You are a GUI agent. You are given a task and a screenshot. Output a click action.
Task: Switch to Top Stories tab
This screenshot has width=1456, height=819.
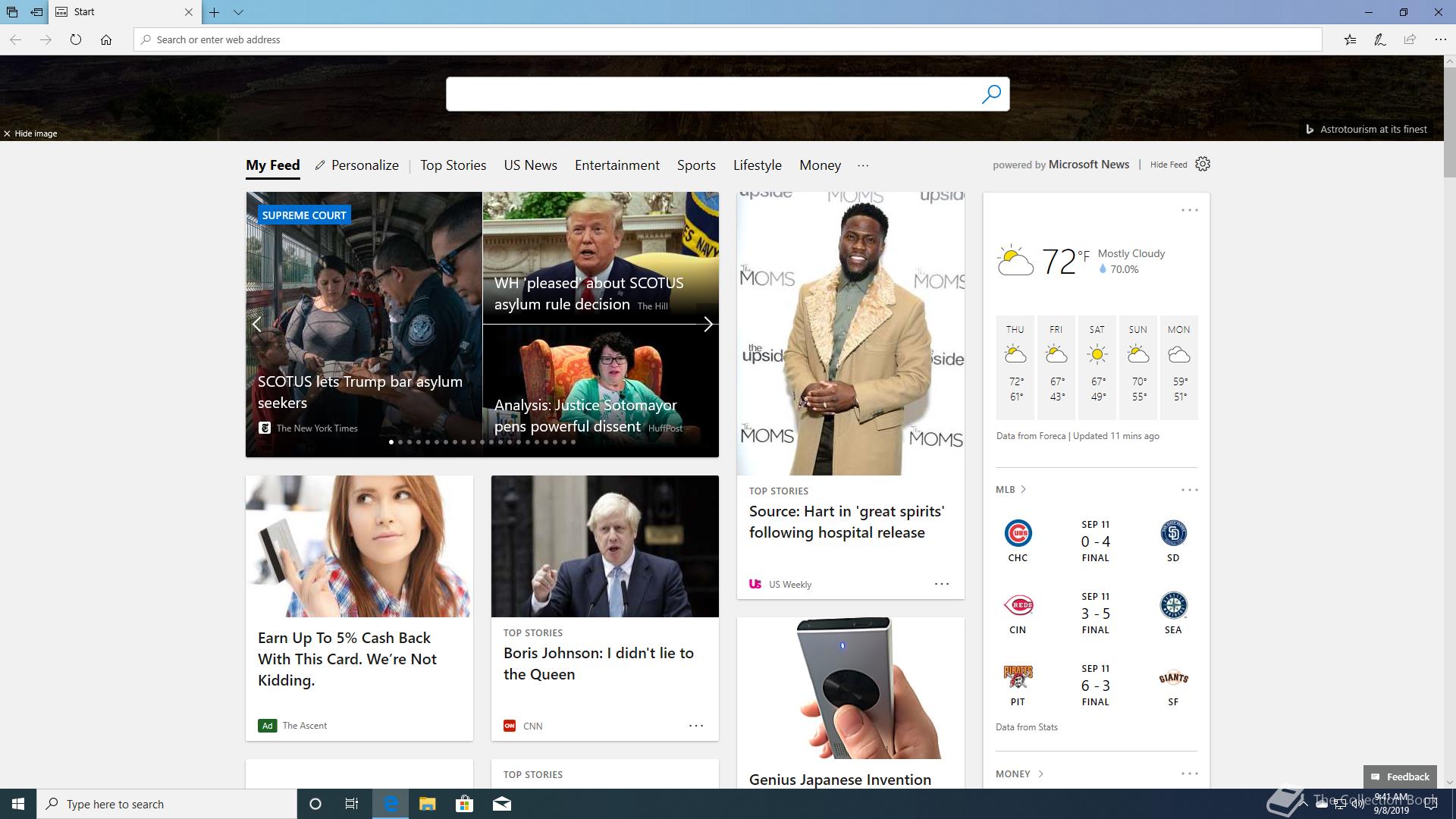point(453,165)
